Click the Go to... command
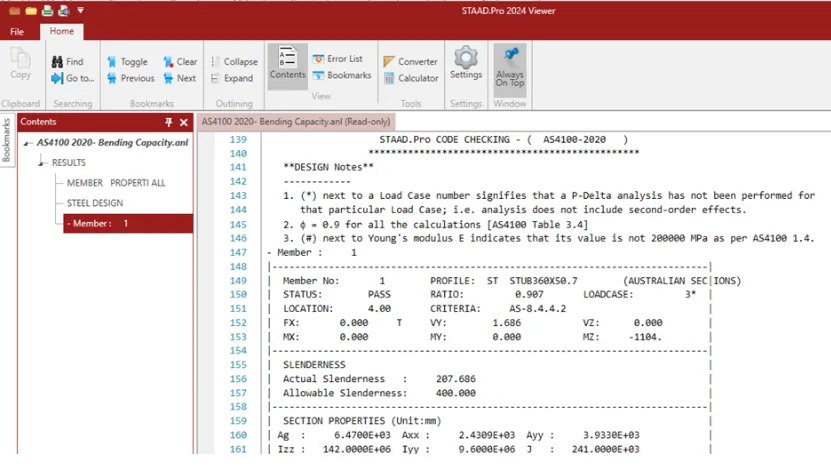Viewport: 831px width, 468px height. [x=73, y=78]
